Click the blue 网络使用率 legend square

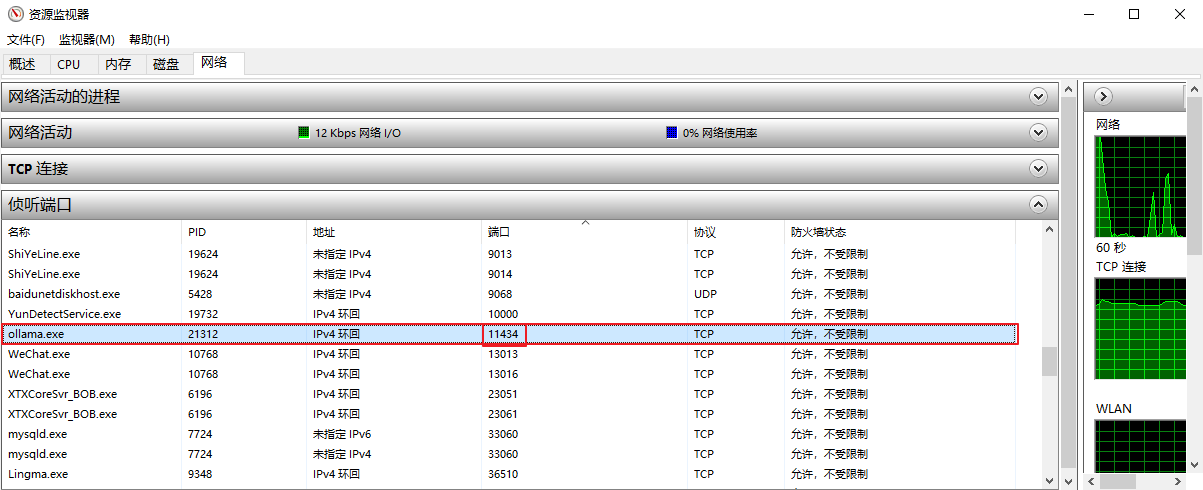point(672,132)
